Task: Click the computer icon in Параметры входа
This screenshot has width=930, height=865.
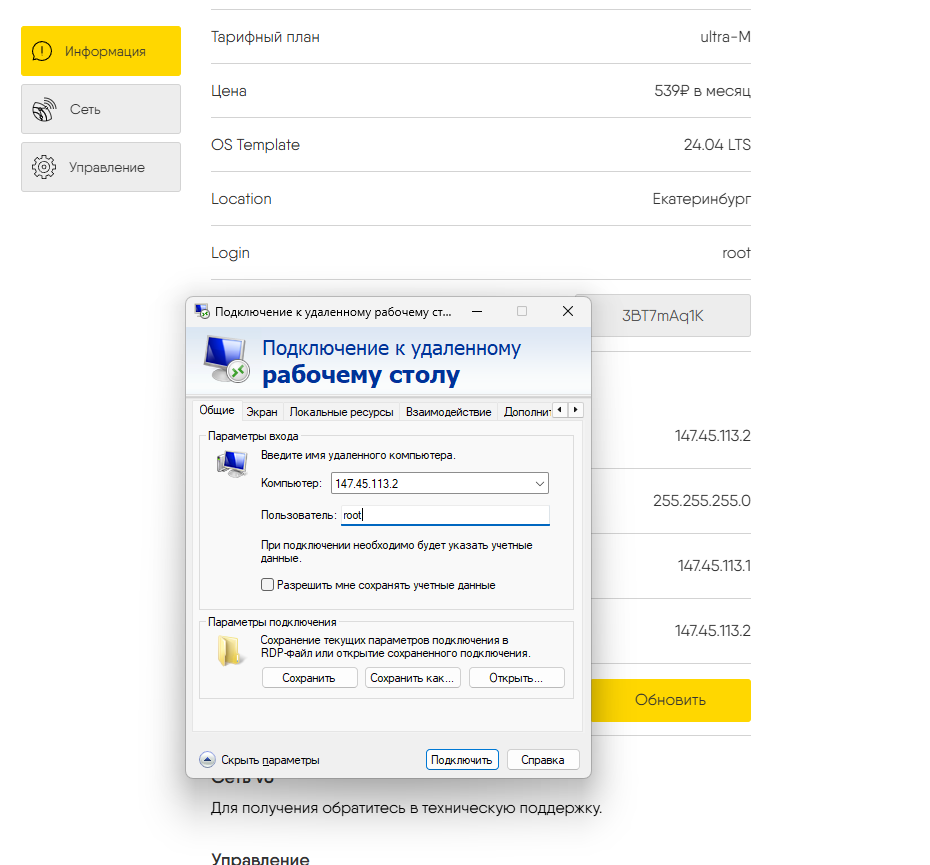Action: pyautogui.click(x=232, y=464)
